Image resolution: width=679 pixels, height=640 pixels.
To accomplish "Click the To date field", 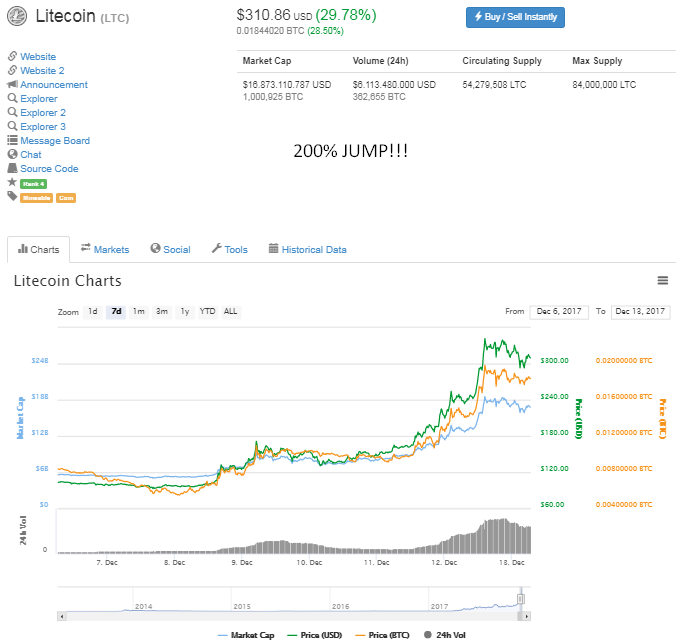I will coord(640,312).
